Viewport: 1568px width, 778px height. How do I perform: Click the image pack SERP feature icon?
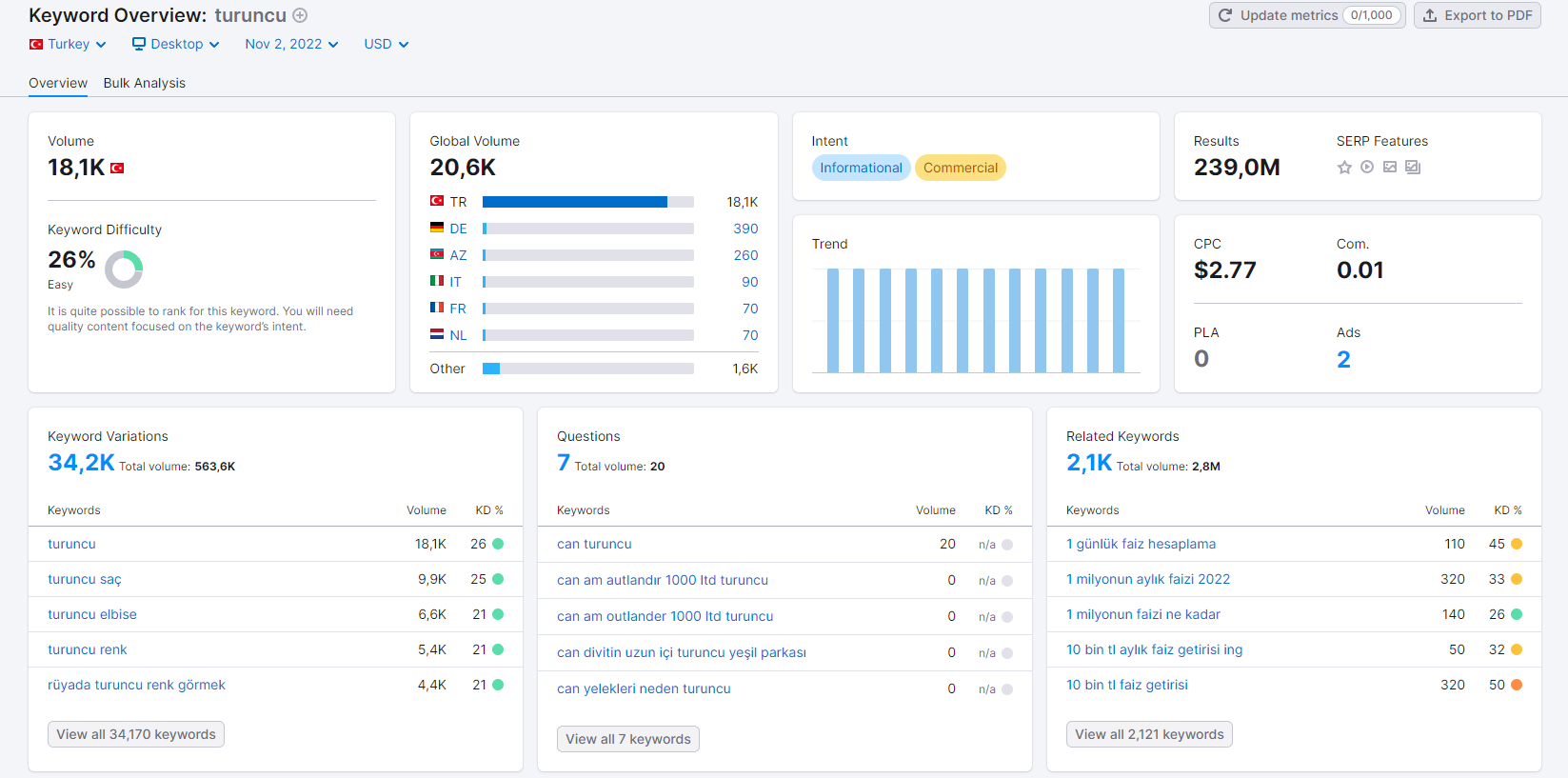pyautogui.click(x=1413, y=168)
